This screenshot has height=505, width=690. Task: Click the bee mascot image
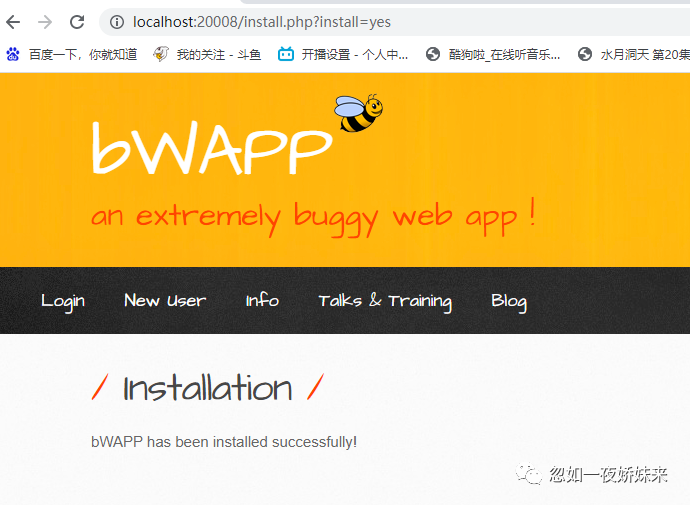point(358,113)
